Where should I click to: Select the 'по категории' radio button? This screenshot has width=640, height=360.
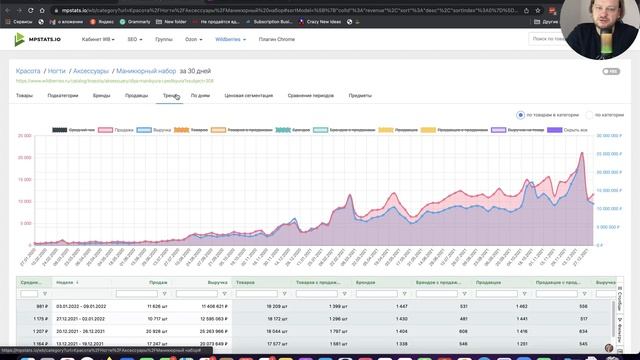tap(589, 115)
